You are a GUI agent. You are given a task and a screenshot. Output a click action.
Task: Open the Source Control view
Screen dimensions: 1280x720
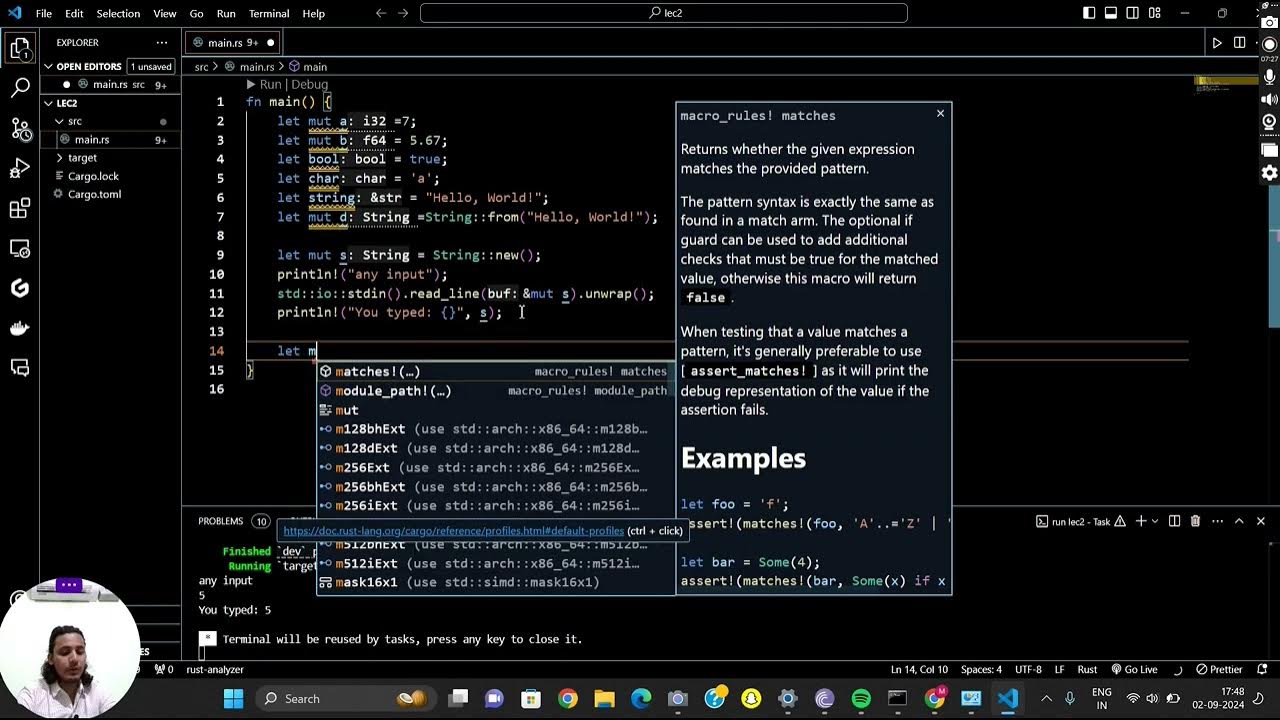(x=20, y=127)
